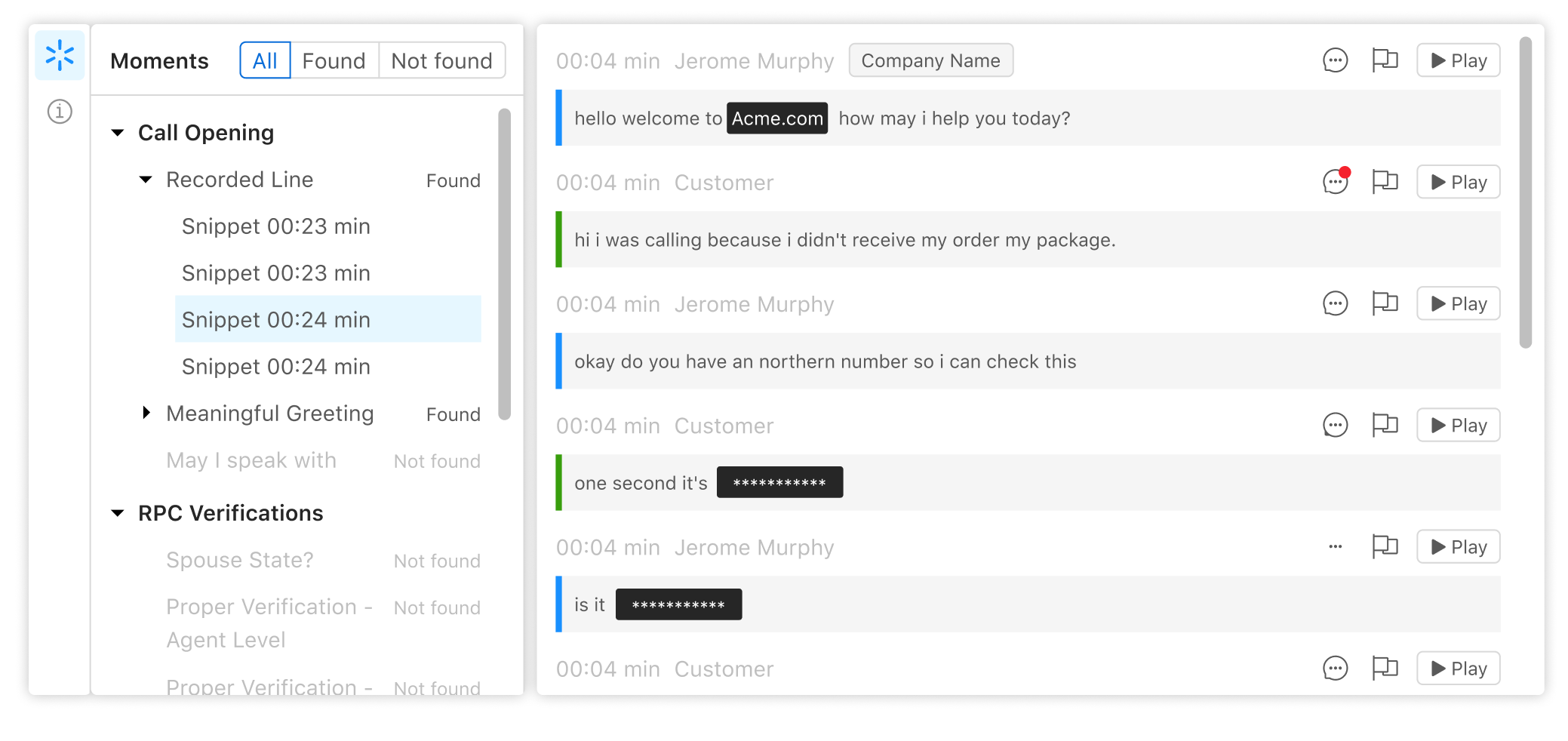
Task: Open the info icon in sidebar
Action: tap(60, 112)
